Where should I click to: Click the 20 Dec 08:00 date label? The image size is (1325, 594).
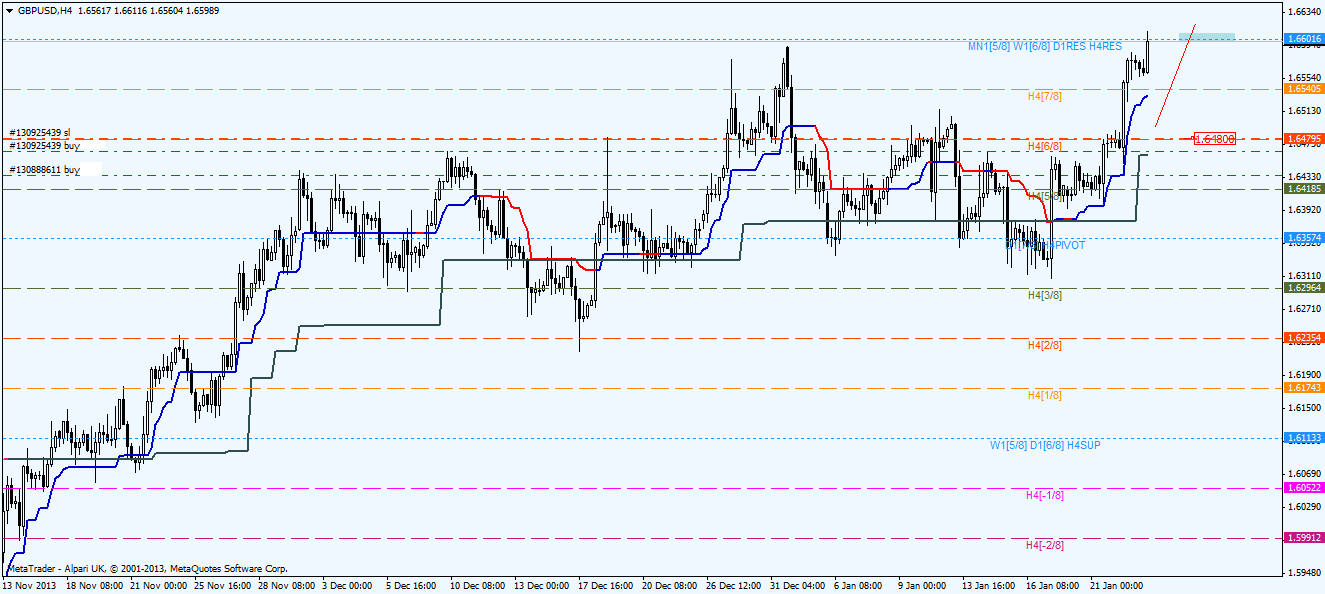coord(670,585)
